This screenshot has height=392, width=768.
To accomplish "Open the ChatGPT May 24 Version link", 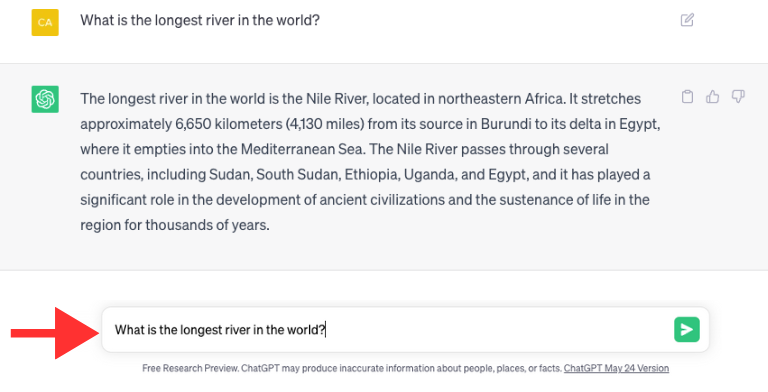I will coord(616,368).
